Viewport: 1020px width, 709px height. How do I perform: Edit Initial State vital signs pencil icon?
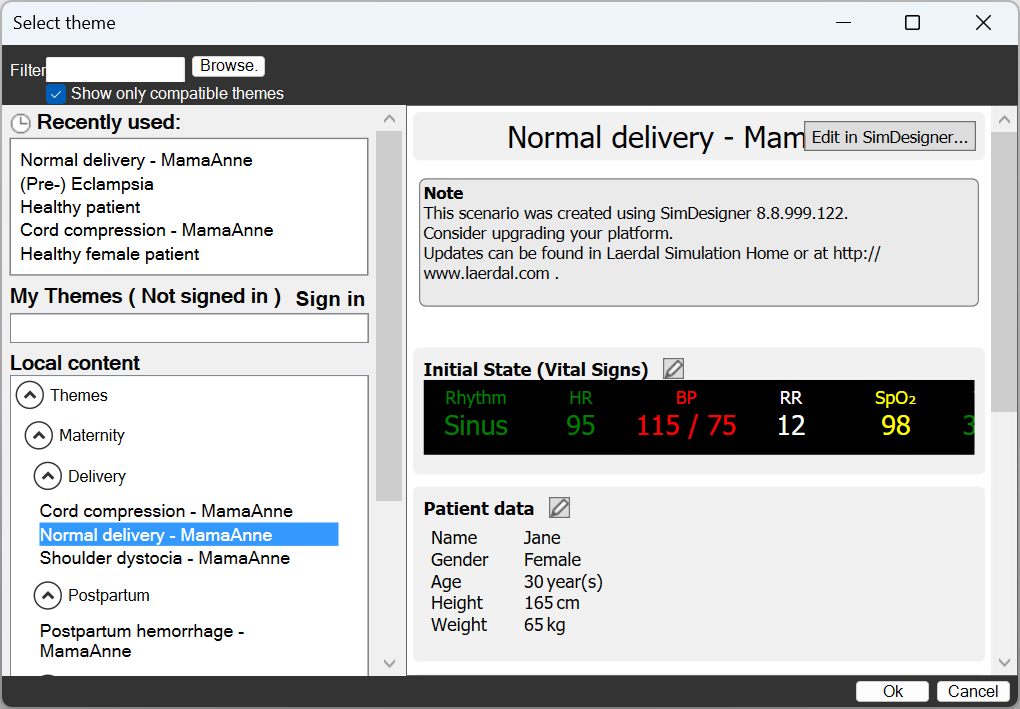click(x=674, y=369)
